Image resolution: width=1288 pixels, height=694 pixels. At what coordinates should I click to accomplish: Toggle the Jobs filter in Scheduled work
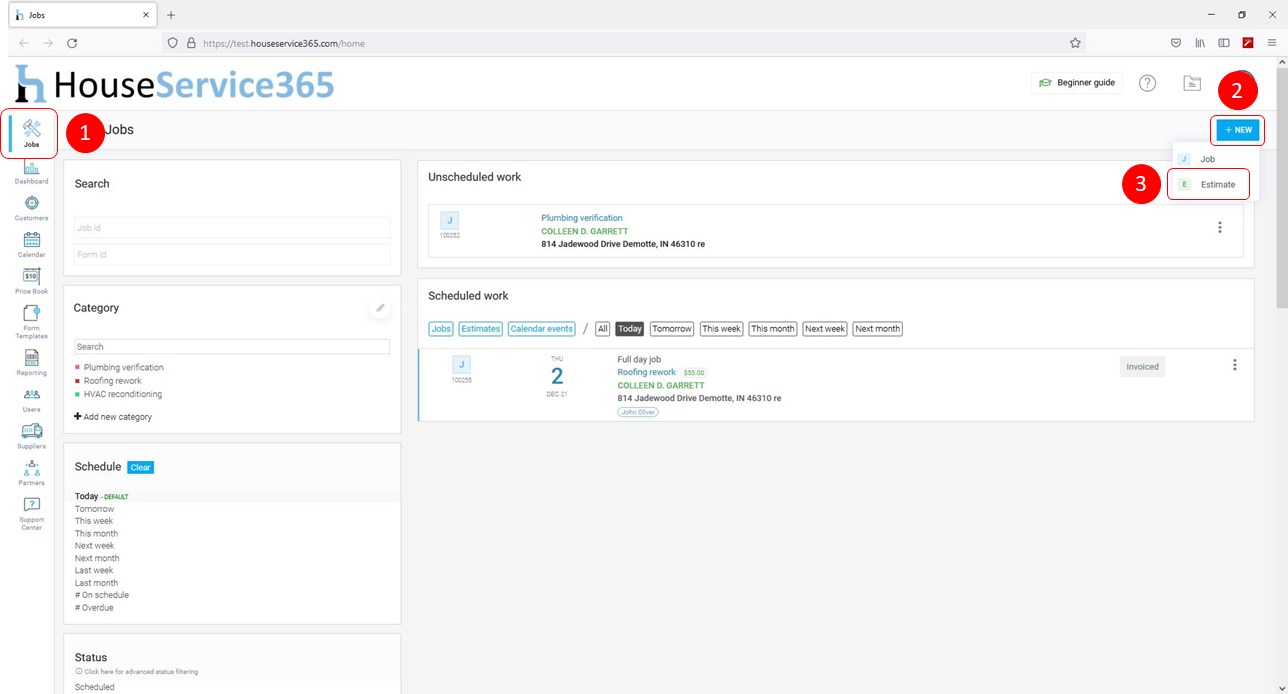tap(441, 329)
